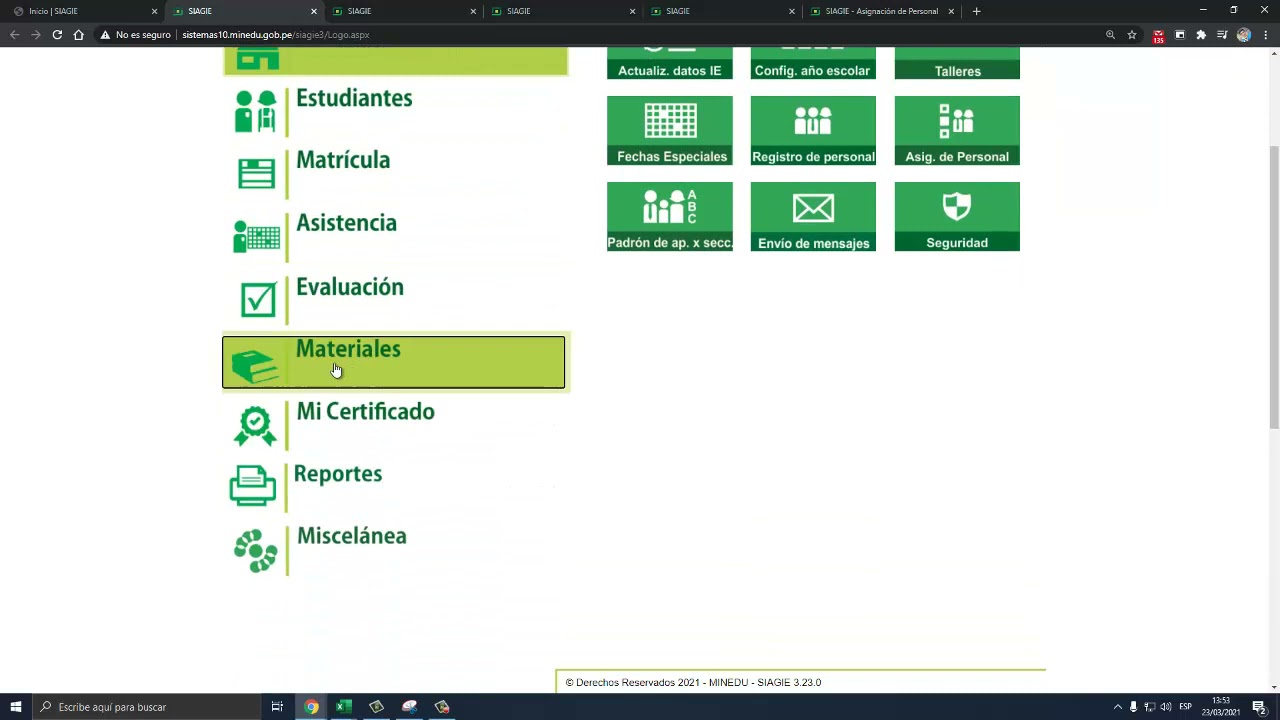1280x720 pixels.
Task: Click the Mi Certificado ribbon icon
Action: [x=255, y=425]
